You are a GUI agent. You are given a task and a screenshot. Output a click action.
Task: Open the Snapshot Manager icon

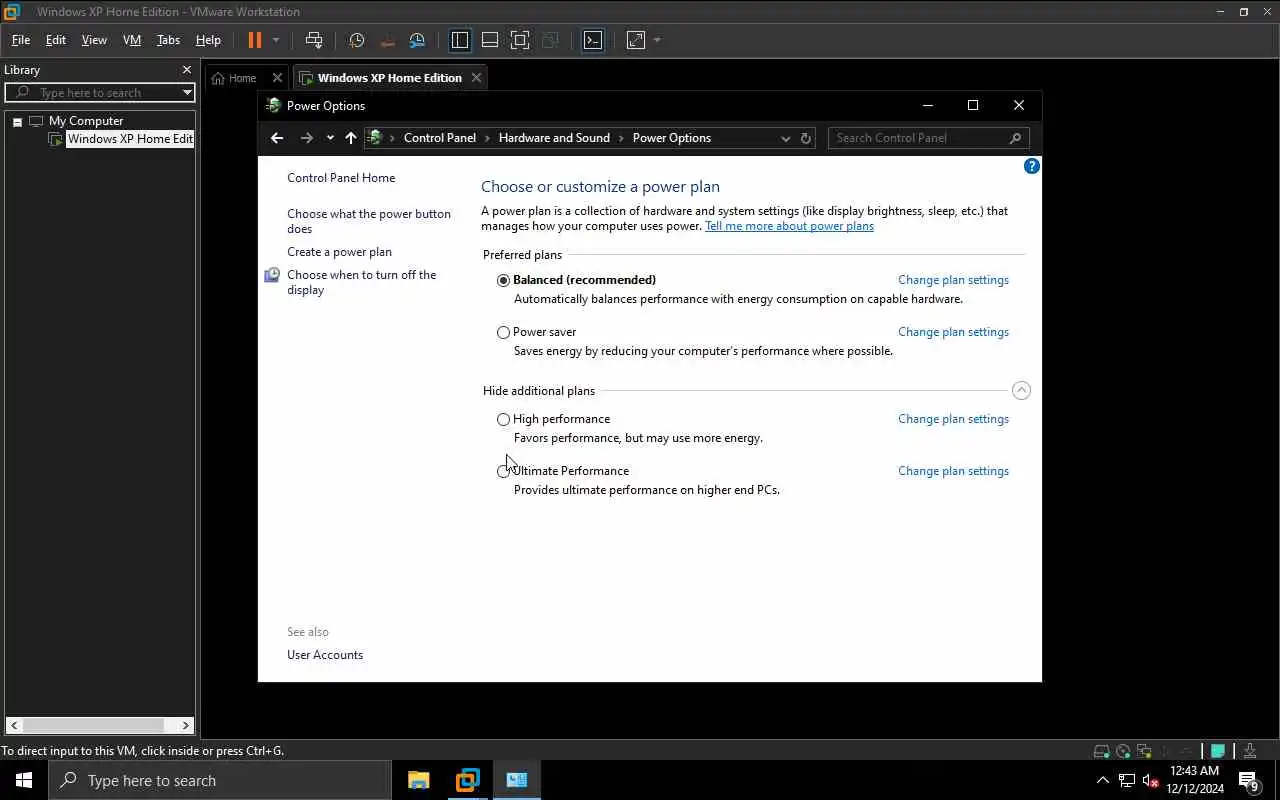417,40
